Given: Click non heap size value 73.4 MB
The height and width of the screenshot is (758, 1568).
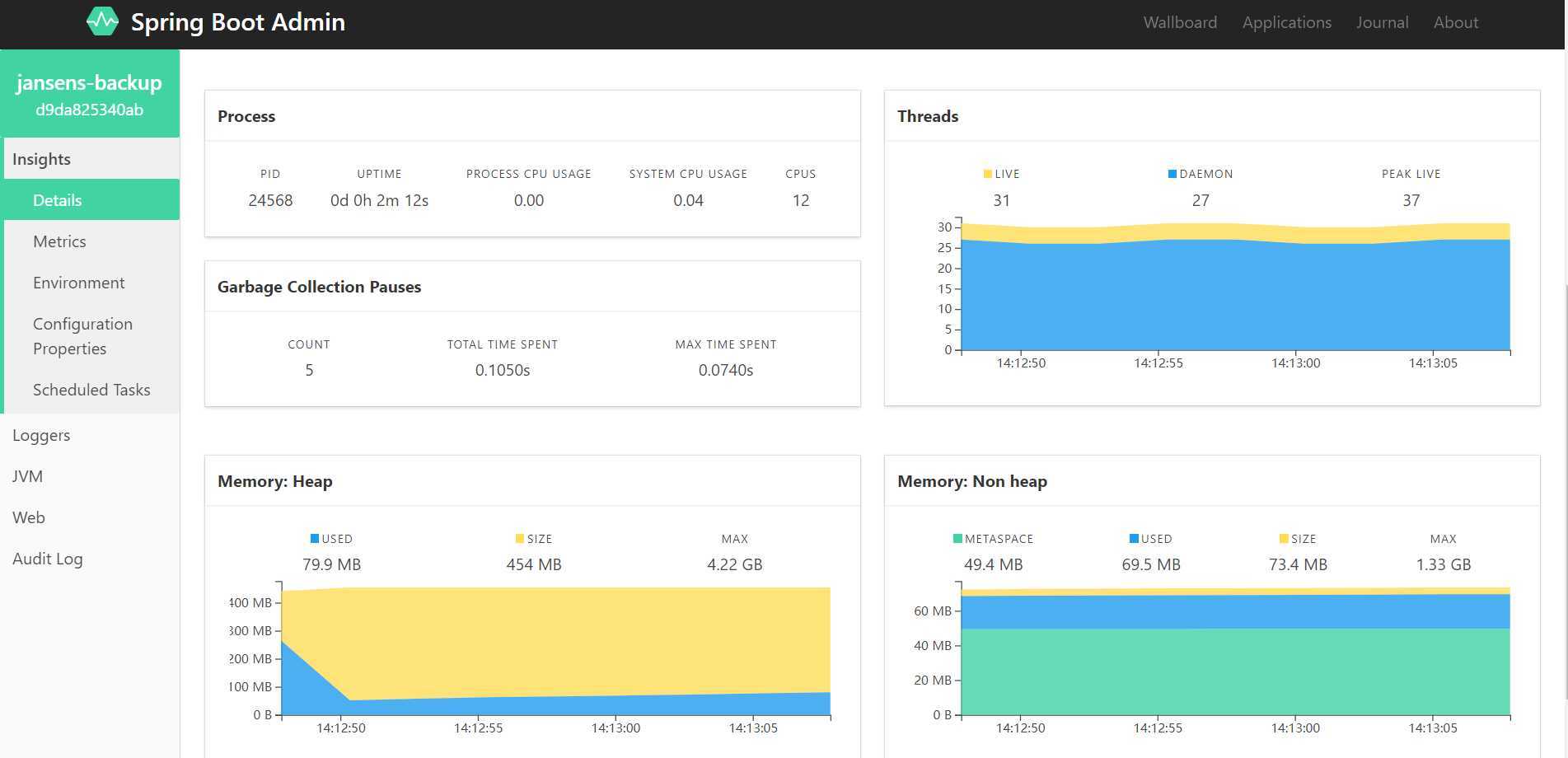Looking at the screenshot, I should point(1299,564).
